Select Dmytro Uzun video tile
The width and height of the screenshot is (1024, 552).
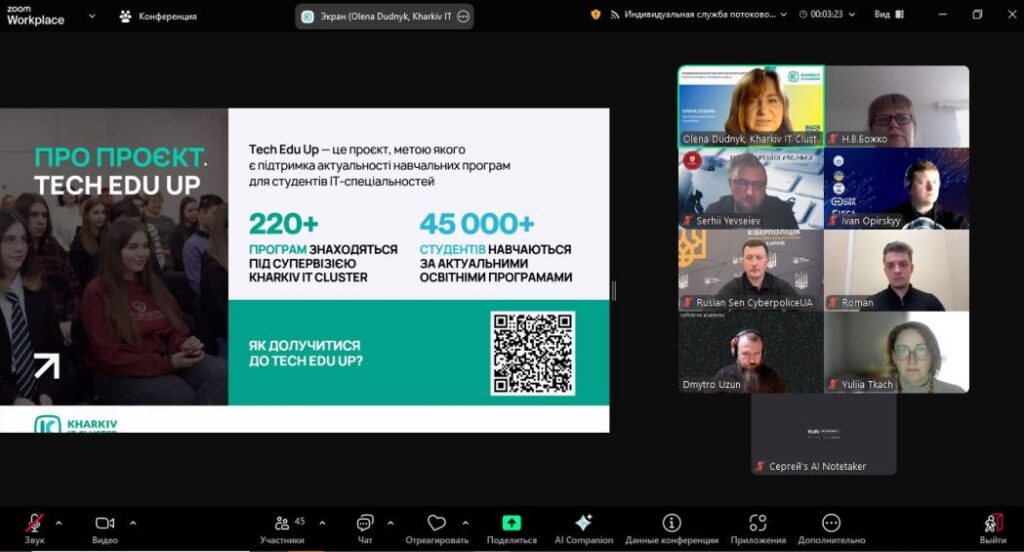tap(751, 352)
